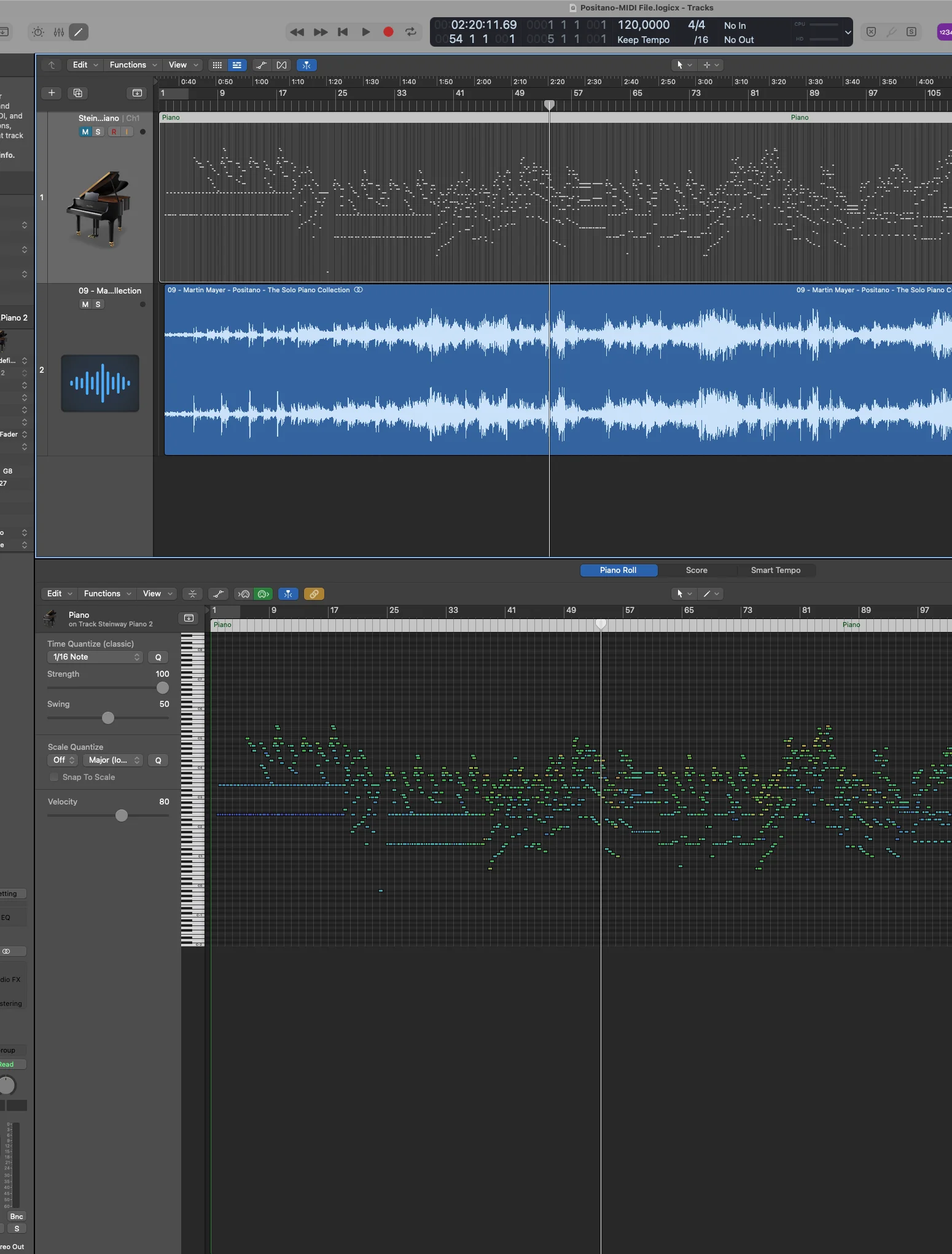
Task: Toggle Collapse Mode in Piano Roll toolbar
Action: tap(192, 594)
